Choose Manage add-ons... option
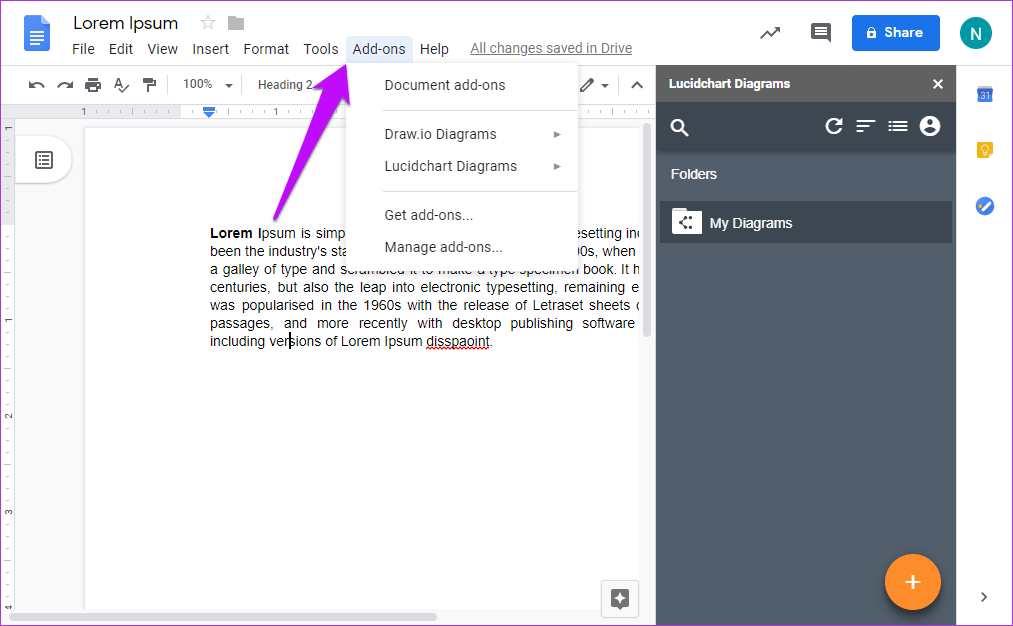1013x626 pixels. click(462, 247)
